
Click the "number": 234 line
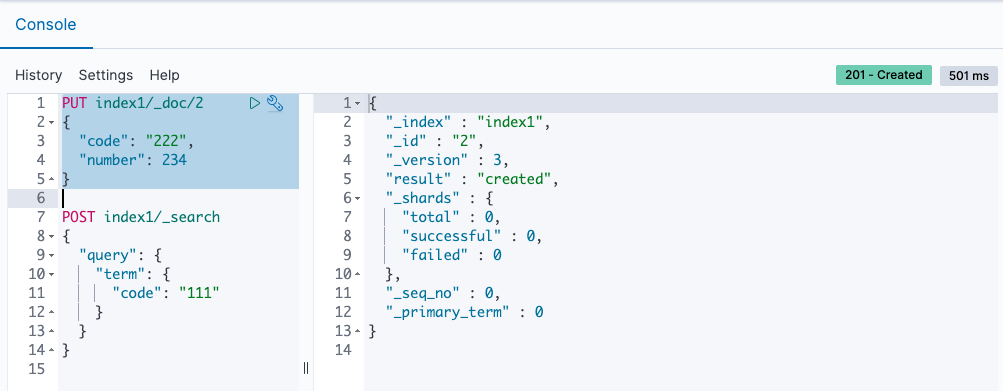tap(132, 160)
